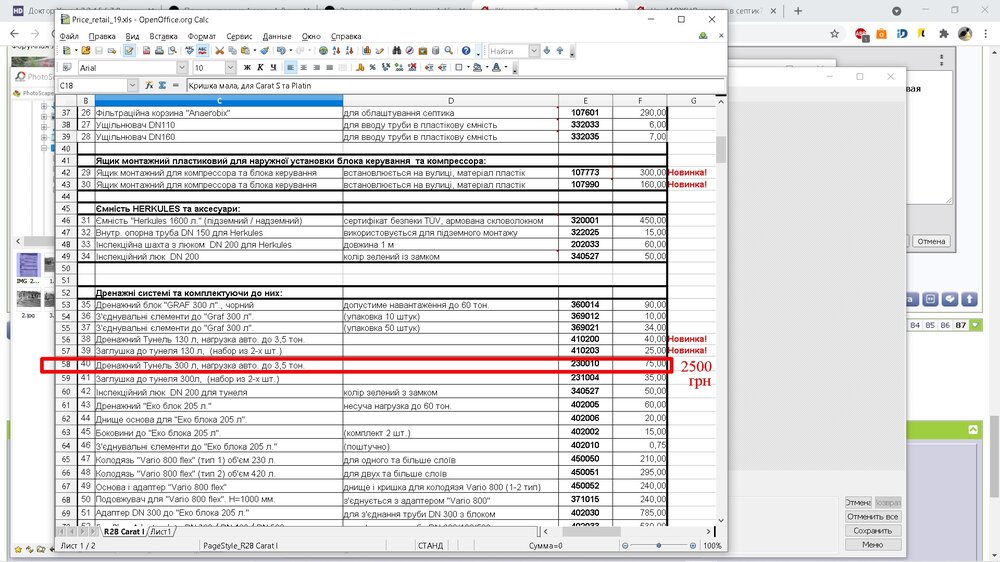Click the Сохранить button at bottom right
The height and width of the screenshot is (562, 1000).
pyautogui.click(x=872, y=531)
